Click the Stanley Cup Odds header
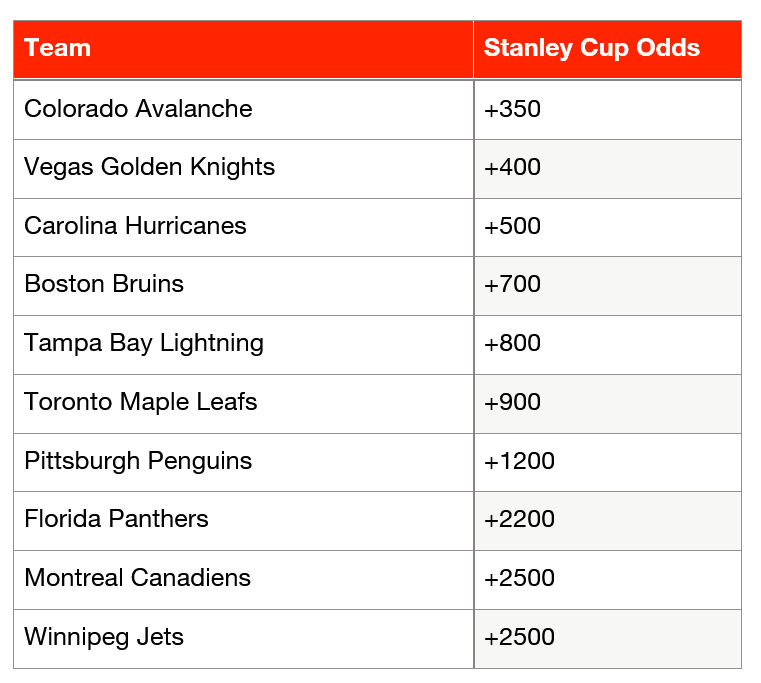 [x=591, y=48]
